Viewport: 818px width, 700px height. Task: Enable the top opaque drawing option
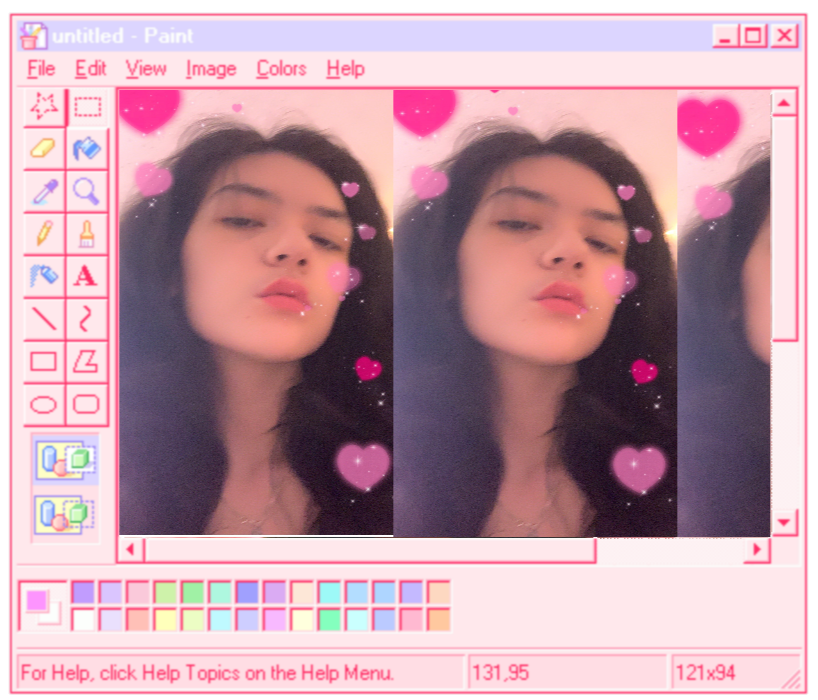coord(65,461)
